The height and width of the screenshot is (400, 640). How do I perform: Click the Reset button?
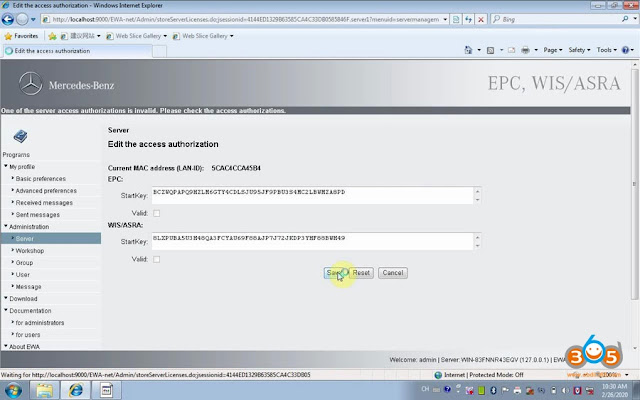click(361, 273)
